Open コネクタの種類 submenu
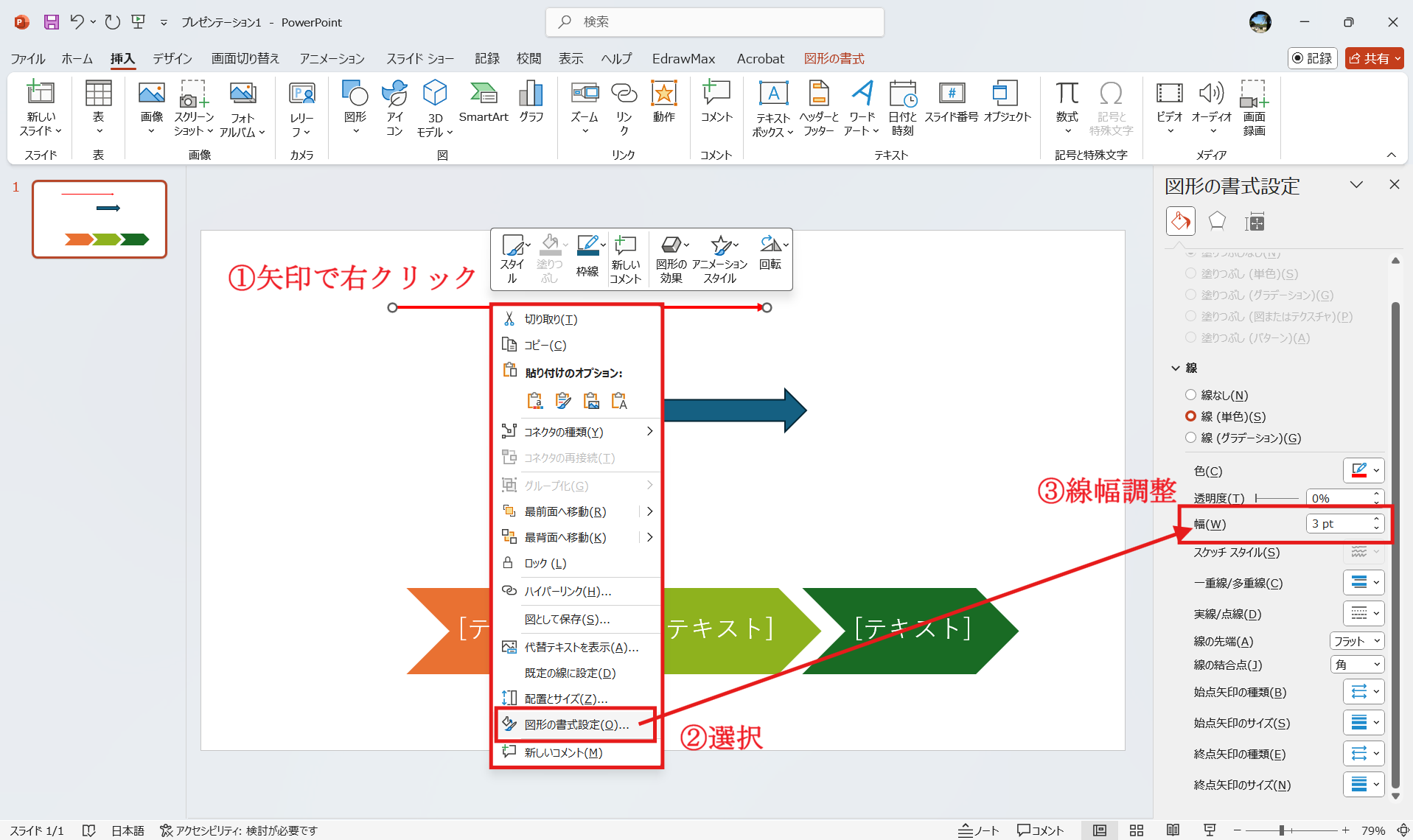 (576, 432)
